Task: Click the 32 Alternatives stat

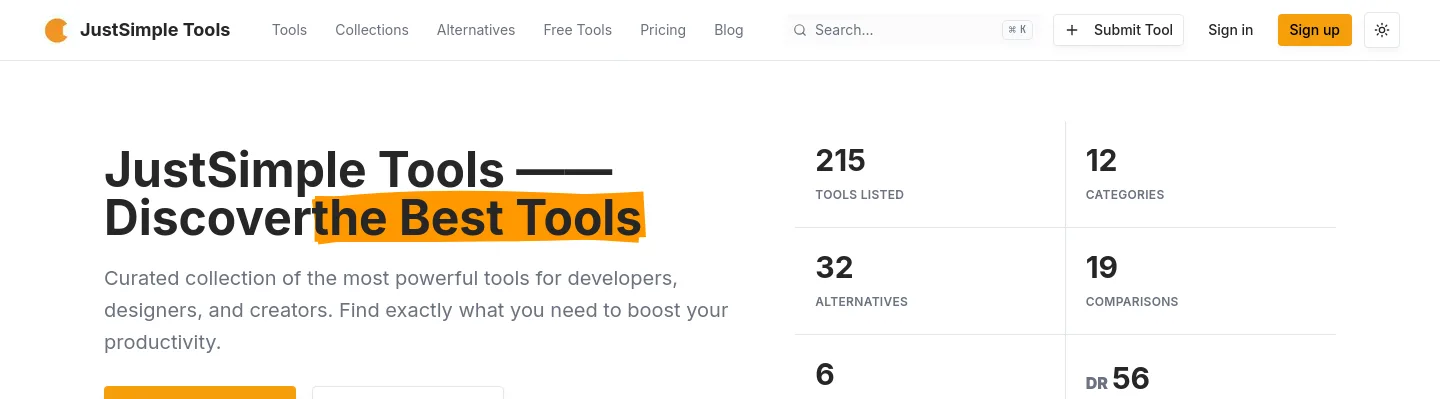Action: tap(930, 281)
